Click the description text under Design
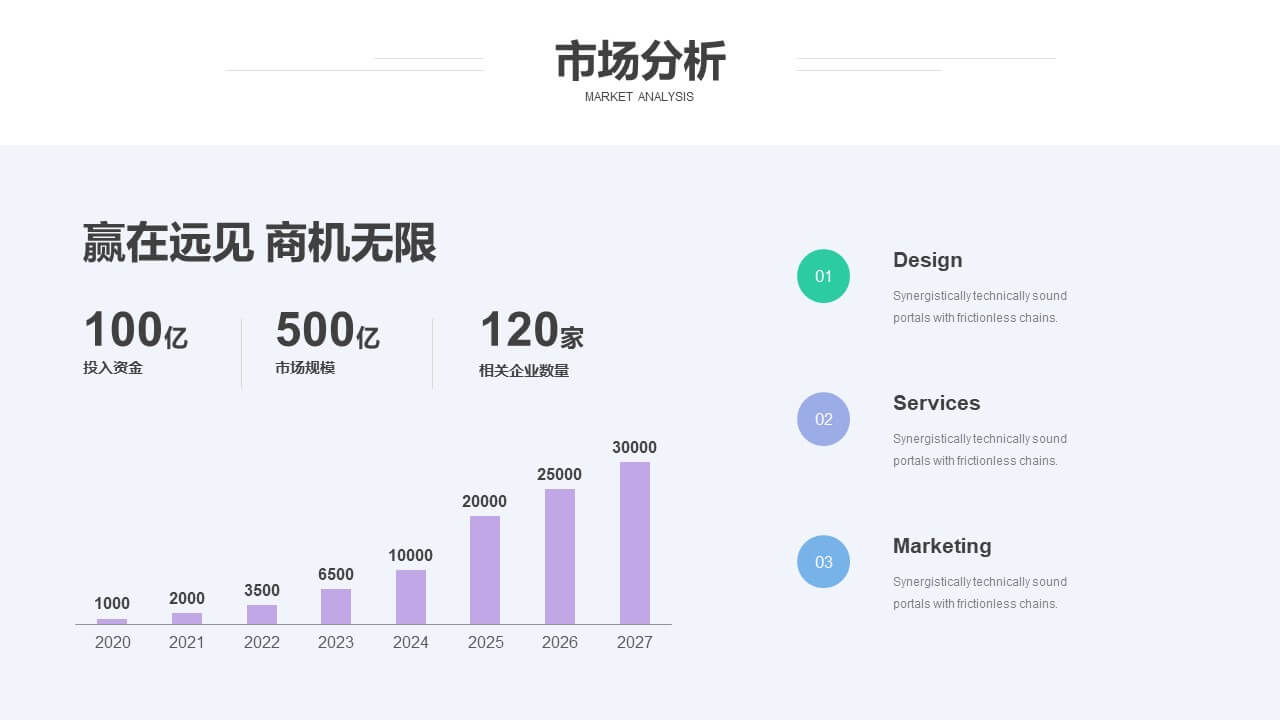This screenshot has width=1280, height=720. tap(980, 307)
